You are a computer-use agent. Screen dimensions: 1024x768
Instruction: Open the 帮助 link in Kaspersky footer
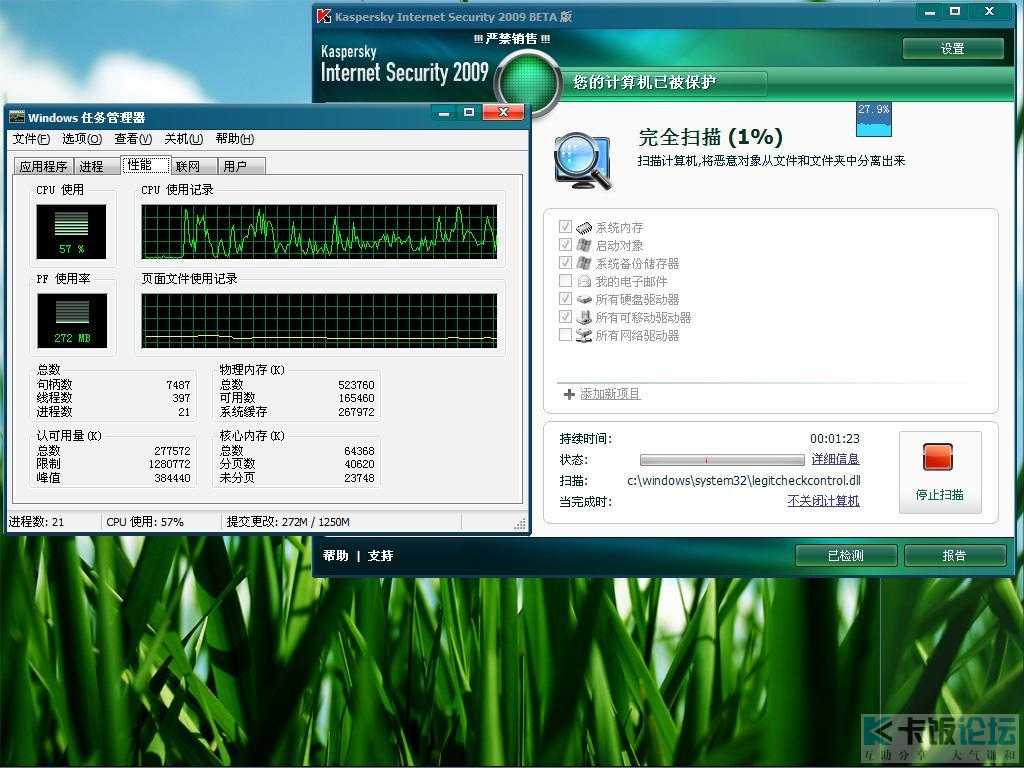(x=336, y=556)
